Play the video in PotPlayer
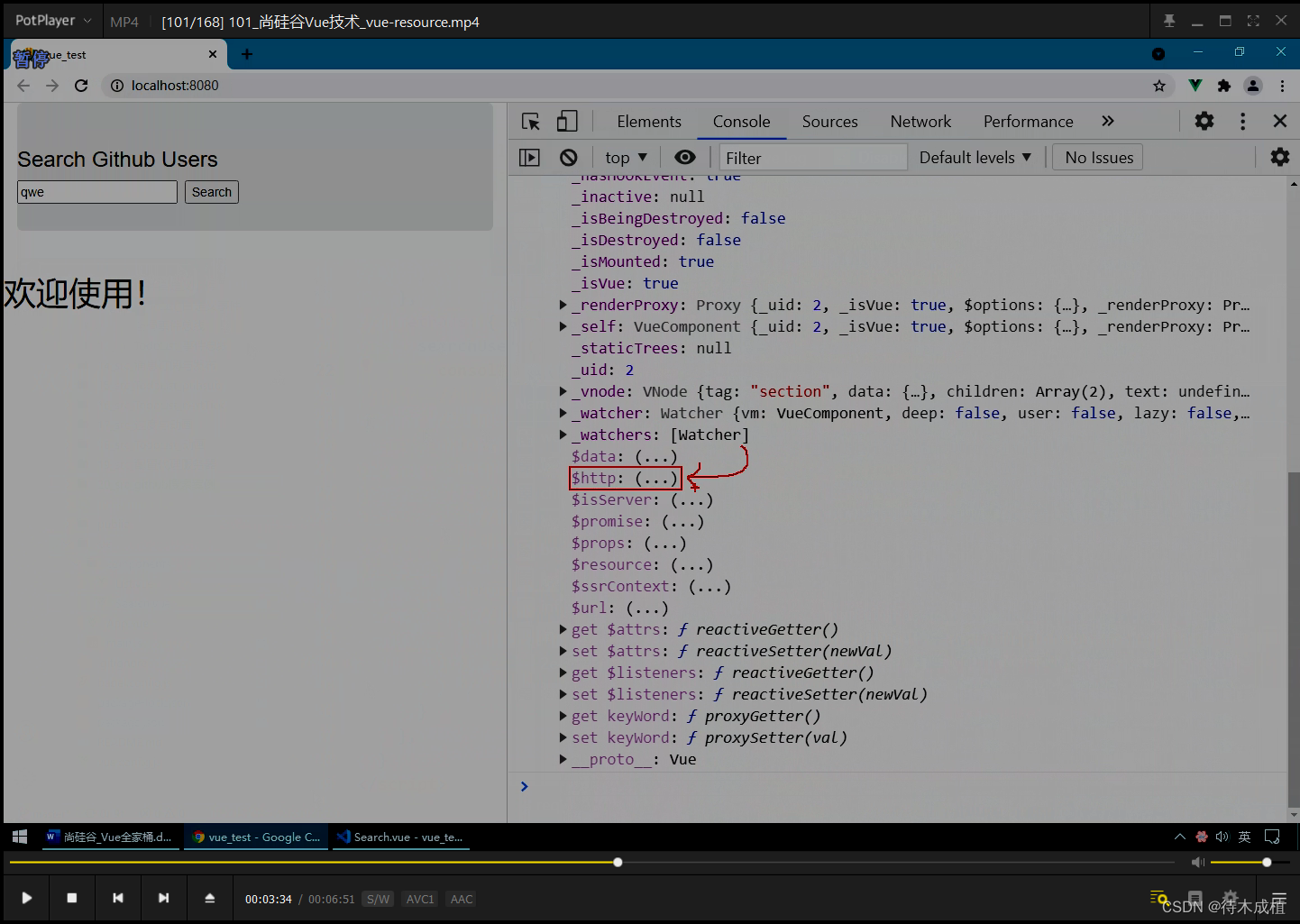The width and height of the screenshot is (1300, 924). pyautogui.click(x=27, y=898)
